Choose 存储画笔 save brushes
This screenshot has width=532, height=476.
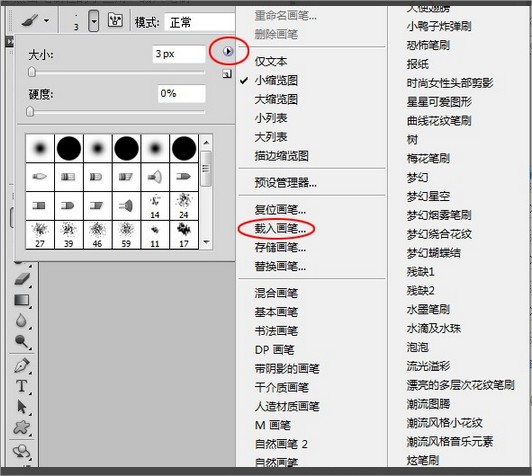click(280, 248)
